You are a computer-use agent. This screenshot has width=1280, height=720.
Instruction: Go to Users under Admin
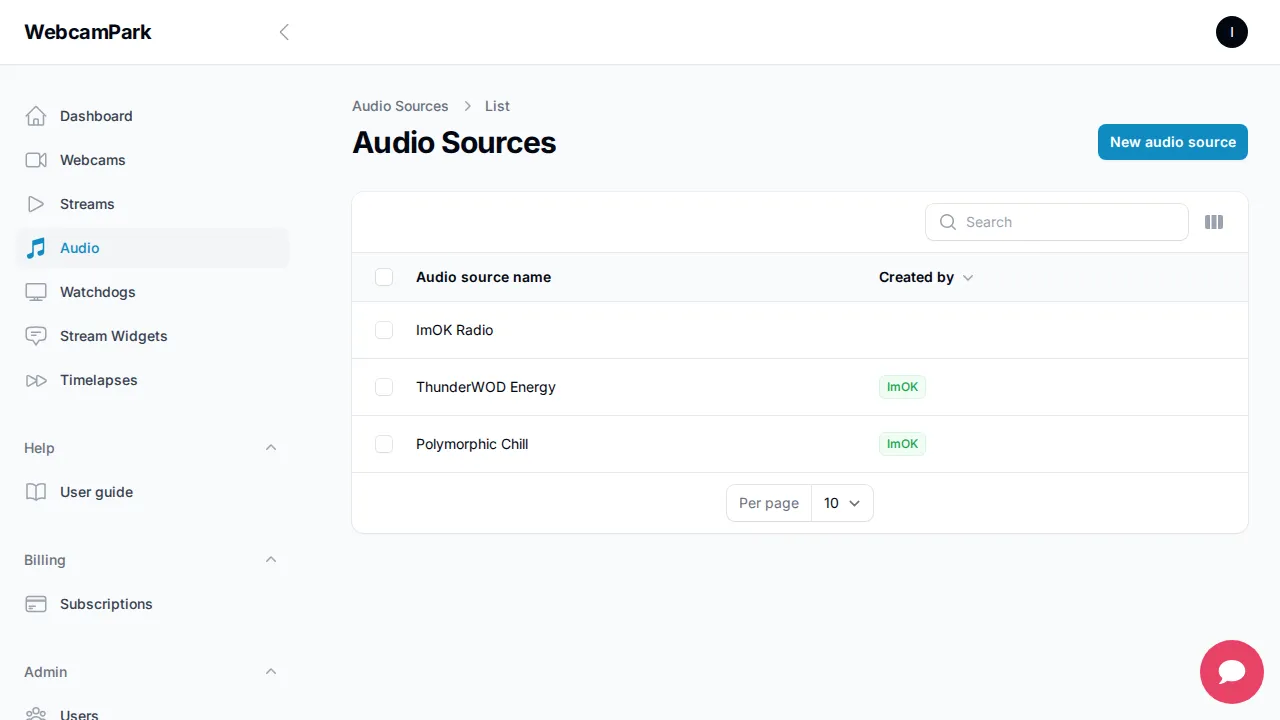click(x=79, y=714)
